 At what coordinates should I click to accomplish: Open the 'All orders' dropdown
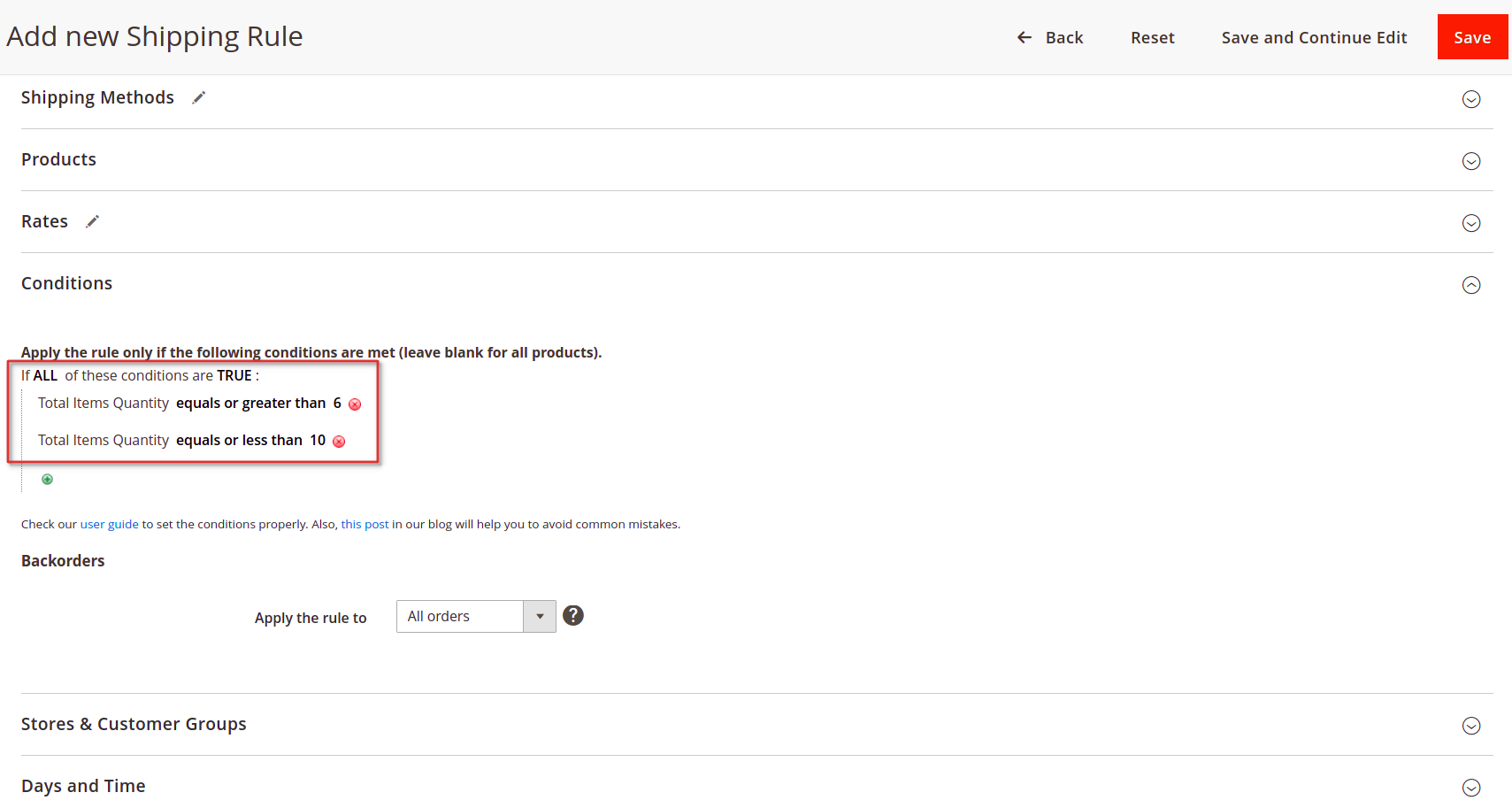[x=476, y=616]
